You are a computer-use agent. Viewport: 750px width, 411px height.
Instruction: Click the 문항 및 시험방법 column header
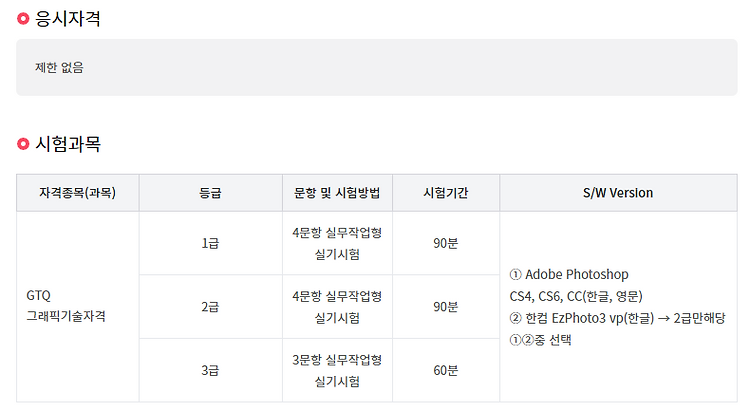(x=337, y=193)
